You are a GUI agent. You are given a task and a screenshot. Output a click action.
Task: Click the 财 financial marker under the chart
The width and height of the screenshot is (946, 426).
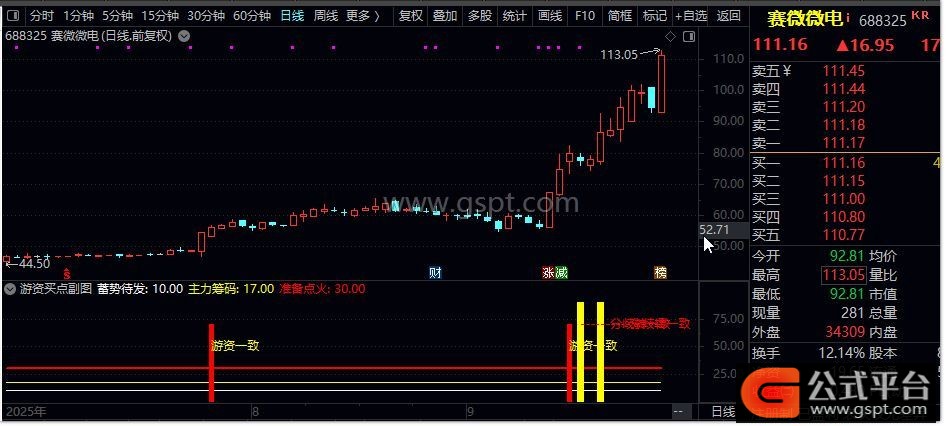pos(435,272)
